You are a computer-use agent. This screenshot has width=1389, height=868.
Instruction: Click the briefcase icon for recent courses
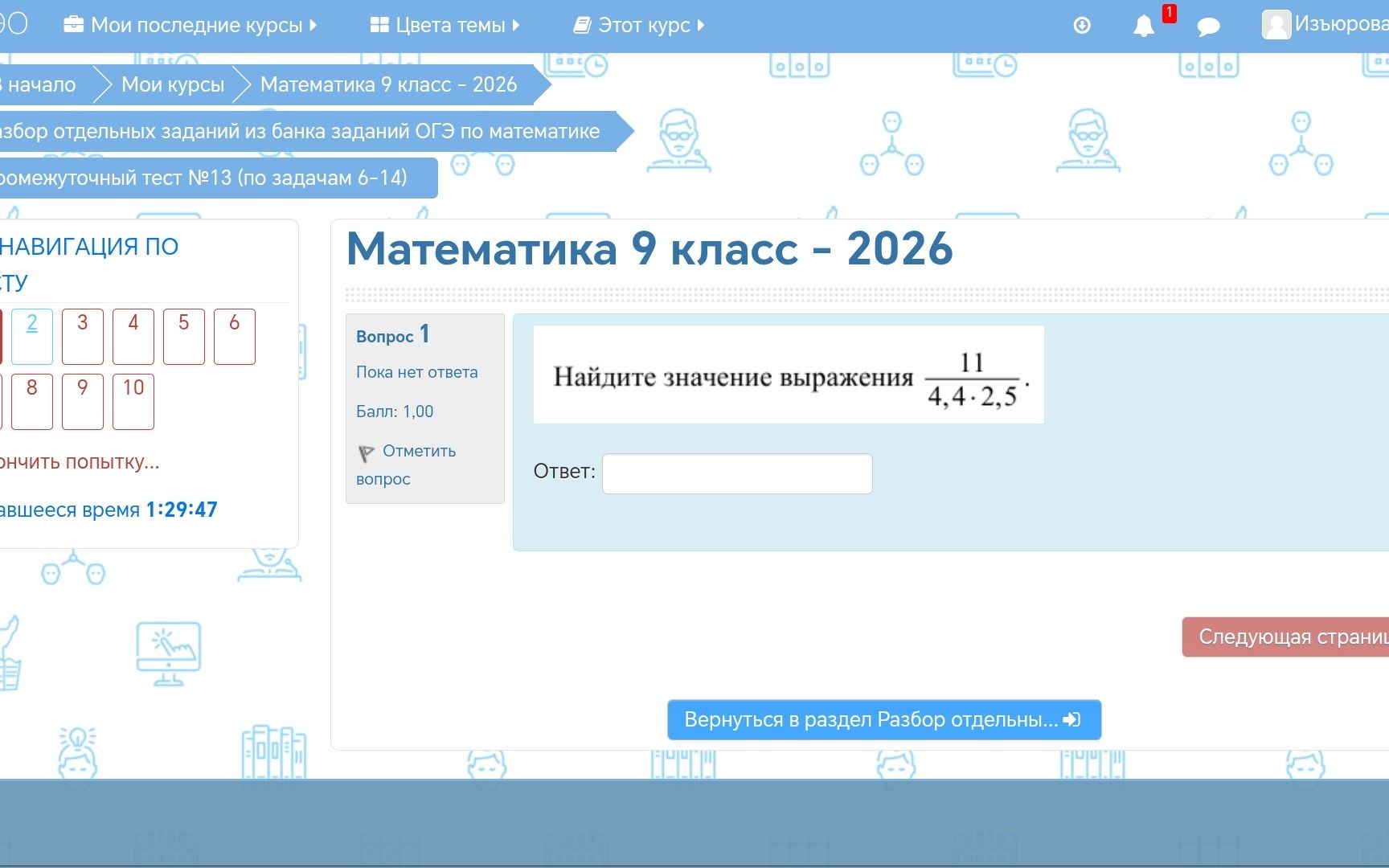pos(73,25)
